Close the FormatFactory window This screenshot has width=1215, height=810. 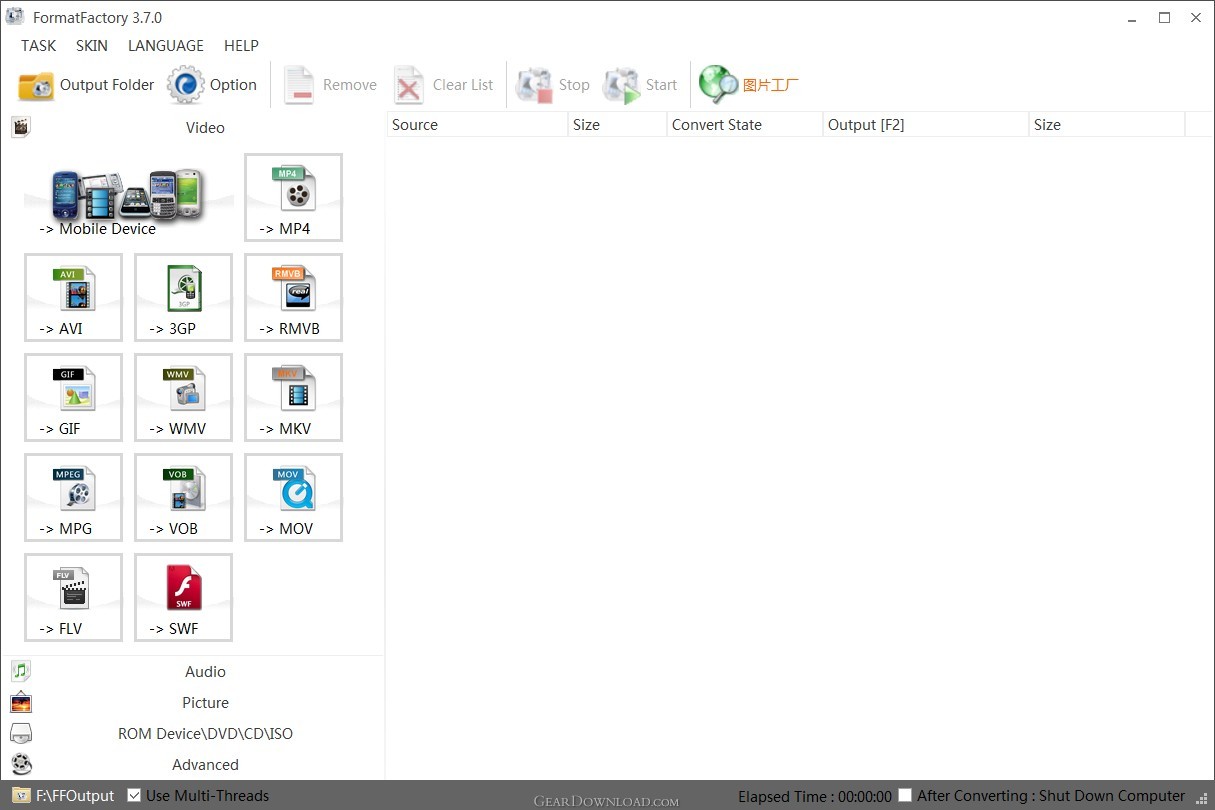coord(1196,17)
